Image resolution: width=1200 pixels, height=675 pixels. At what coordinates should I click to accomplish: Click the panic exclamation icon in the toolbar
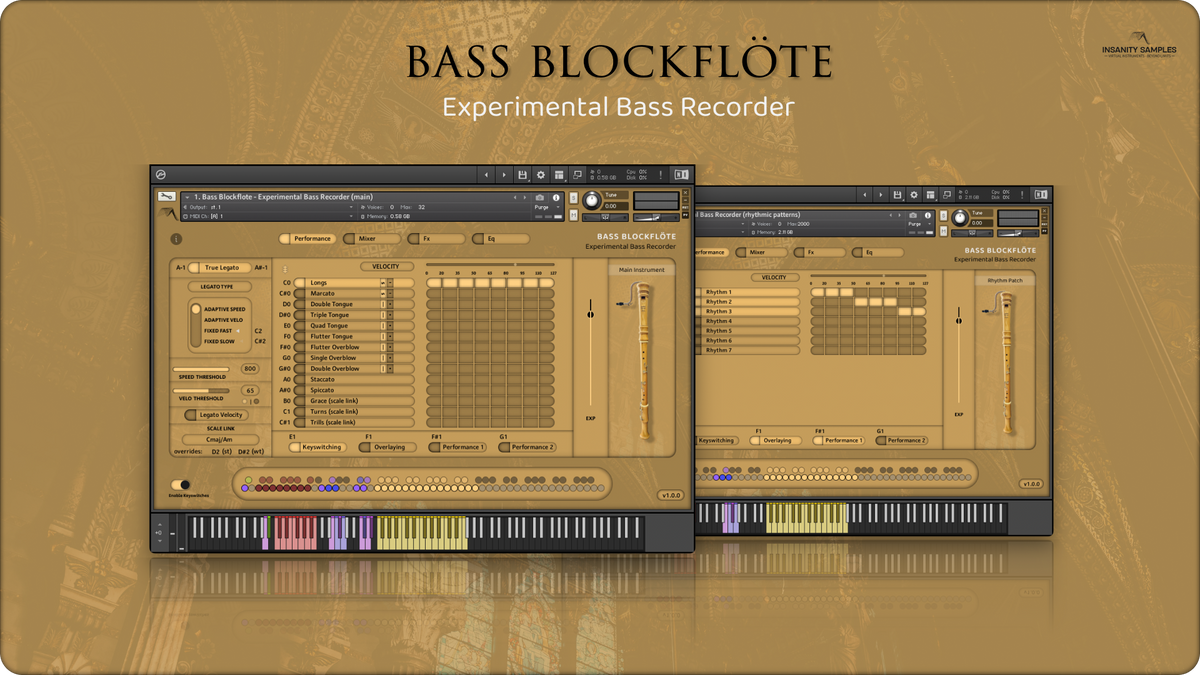tap(661, 174)
